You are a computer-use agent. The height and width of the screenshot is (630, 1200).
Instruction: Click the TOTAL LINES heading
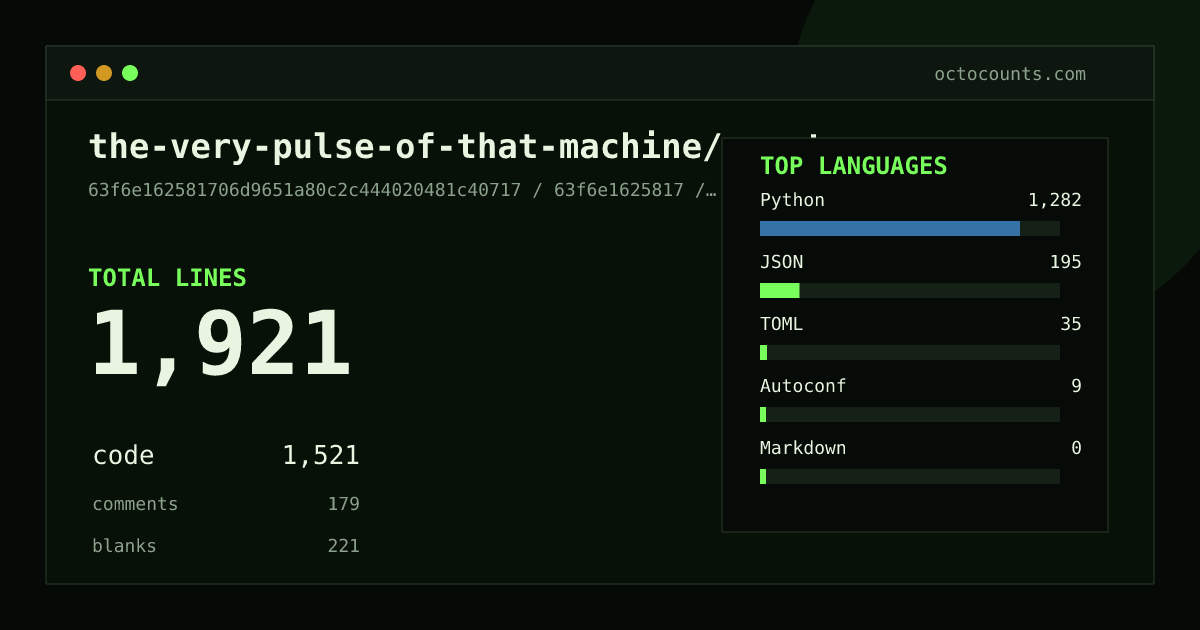[167, 278]
